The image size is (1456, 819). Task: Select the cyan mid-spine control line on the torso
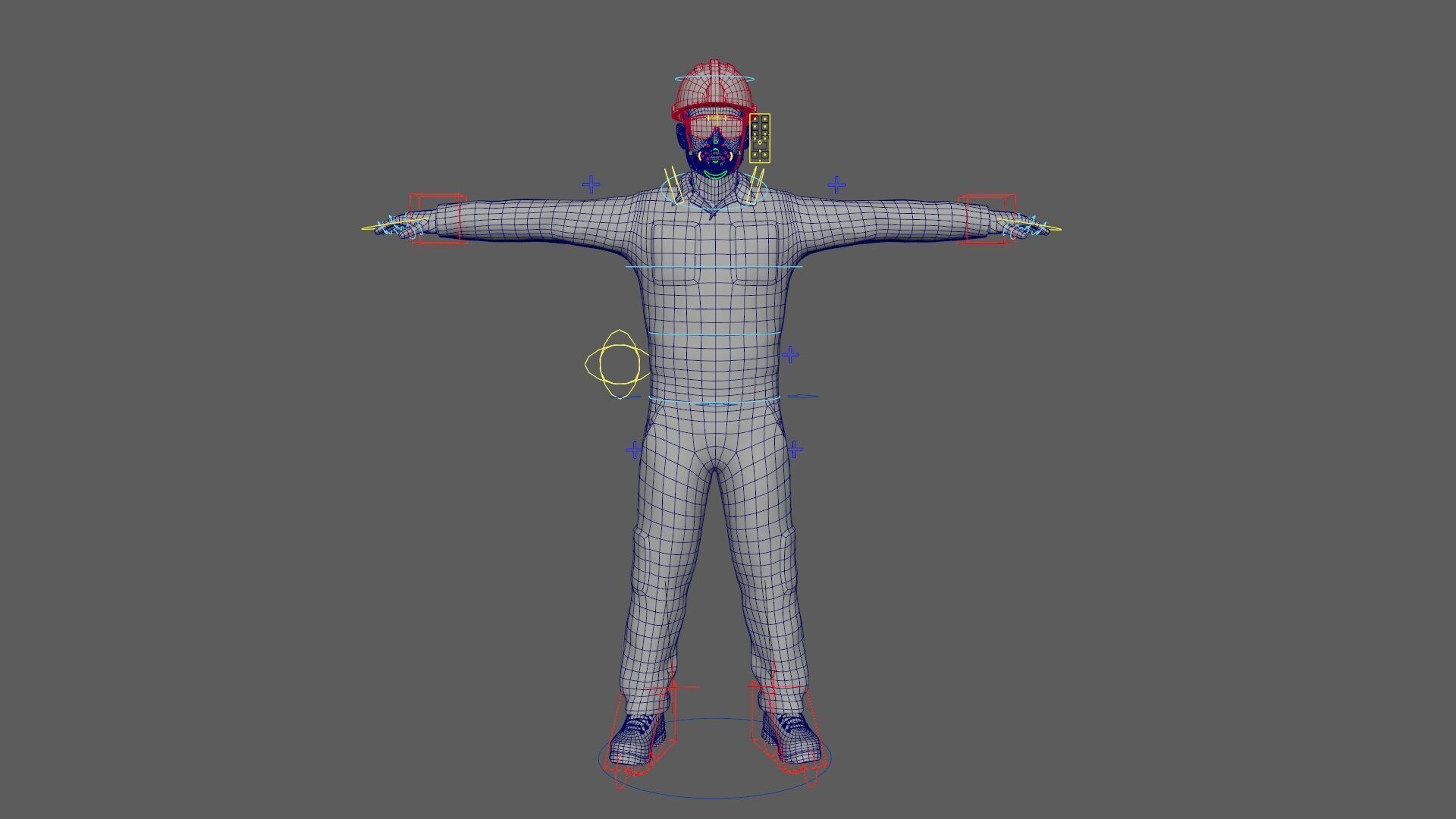[714, 334]
